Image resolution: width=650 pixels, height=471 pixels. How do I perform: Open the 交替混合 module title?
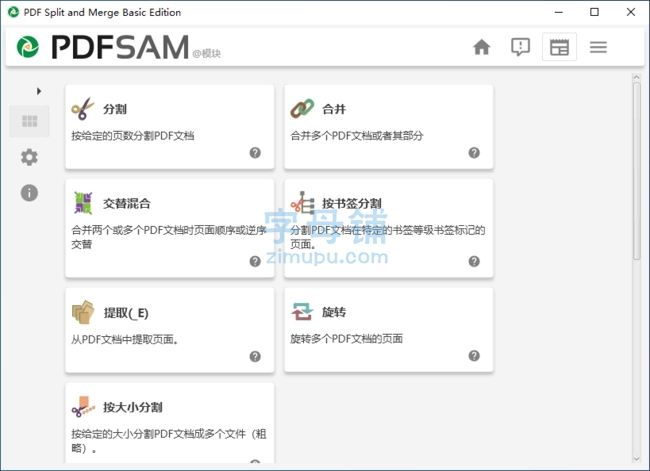click(127, 204)
